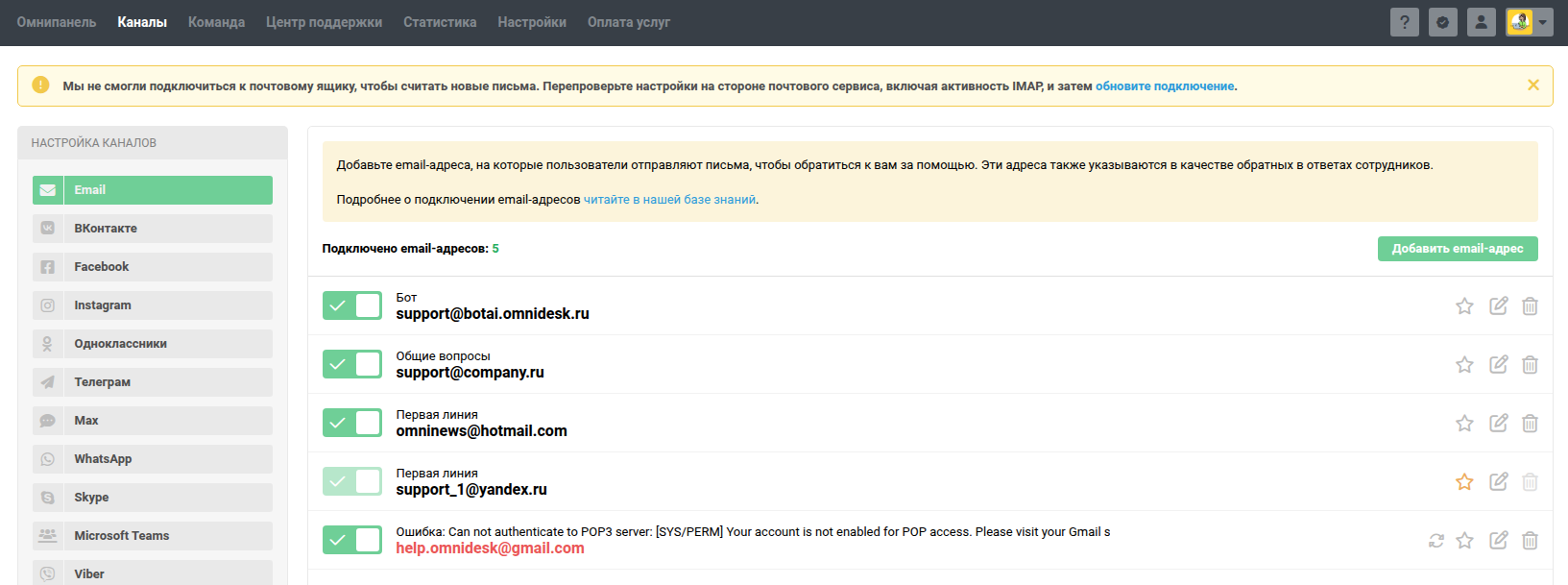Open the WhatsApp channel settings
The width and height of the screenshot is (1568, 585).
pos(153,459)
